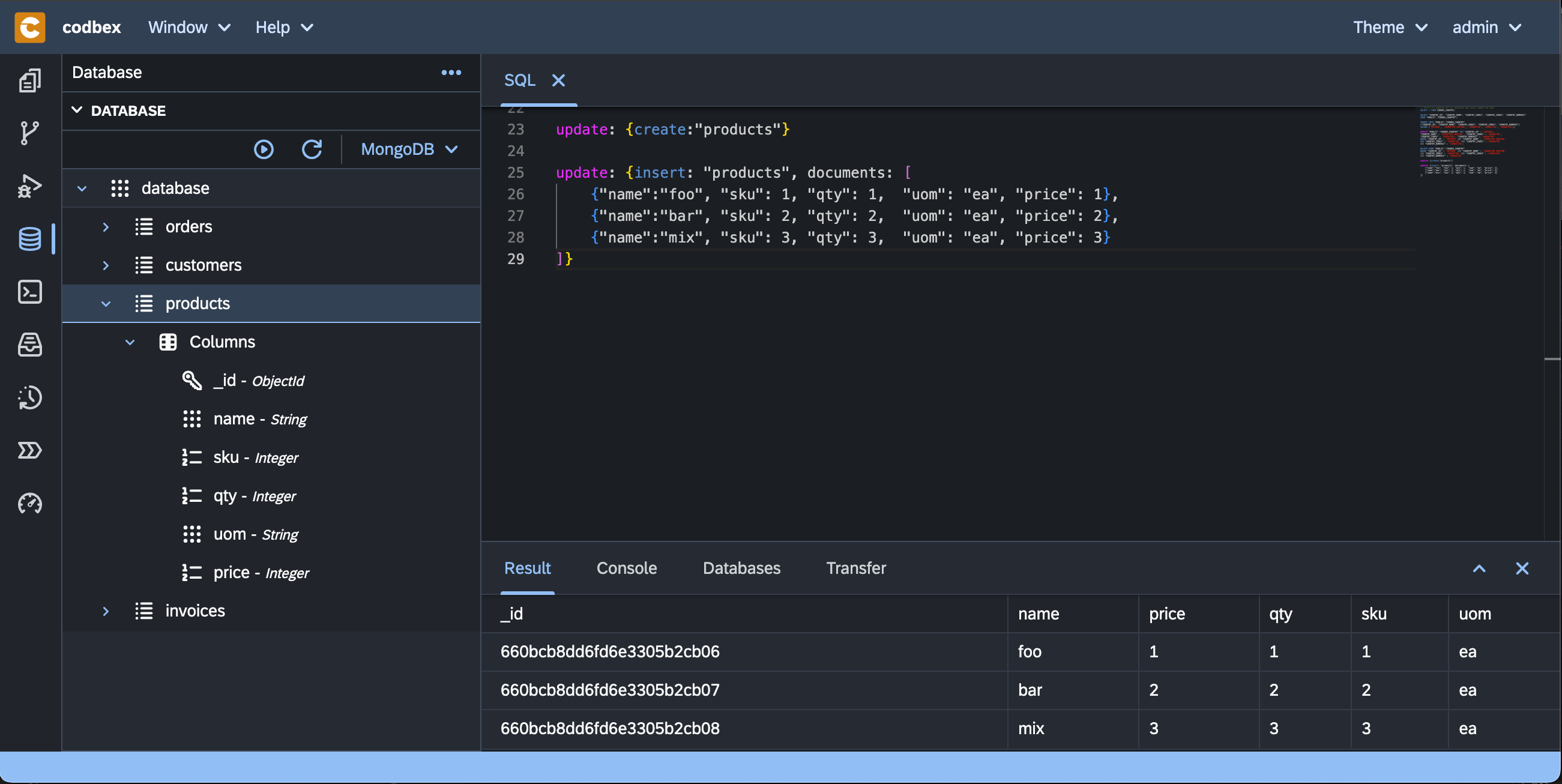Expand the customers collection in the tree
This screenshot has width=1562, height=784.
point(105,264)
